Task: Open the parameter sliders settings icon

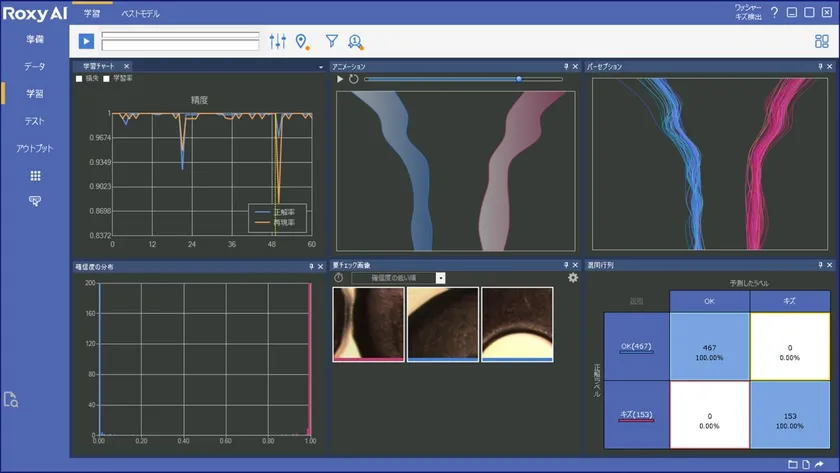Action: point(278,41)
